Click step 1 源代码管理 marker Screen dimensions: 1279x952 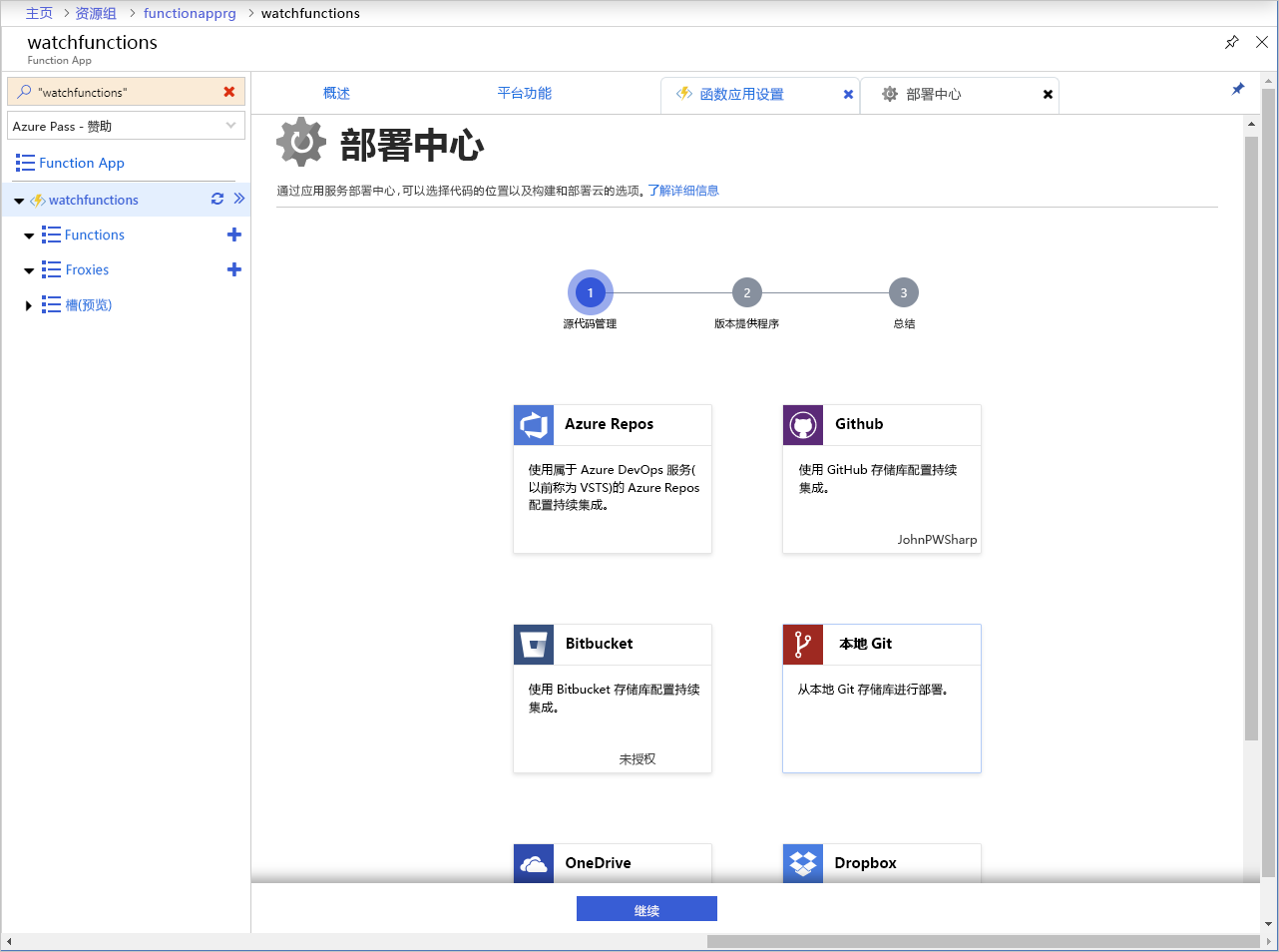point(590,292)
